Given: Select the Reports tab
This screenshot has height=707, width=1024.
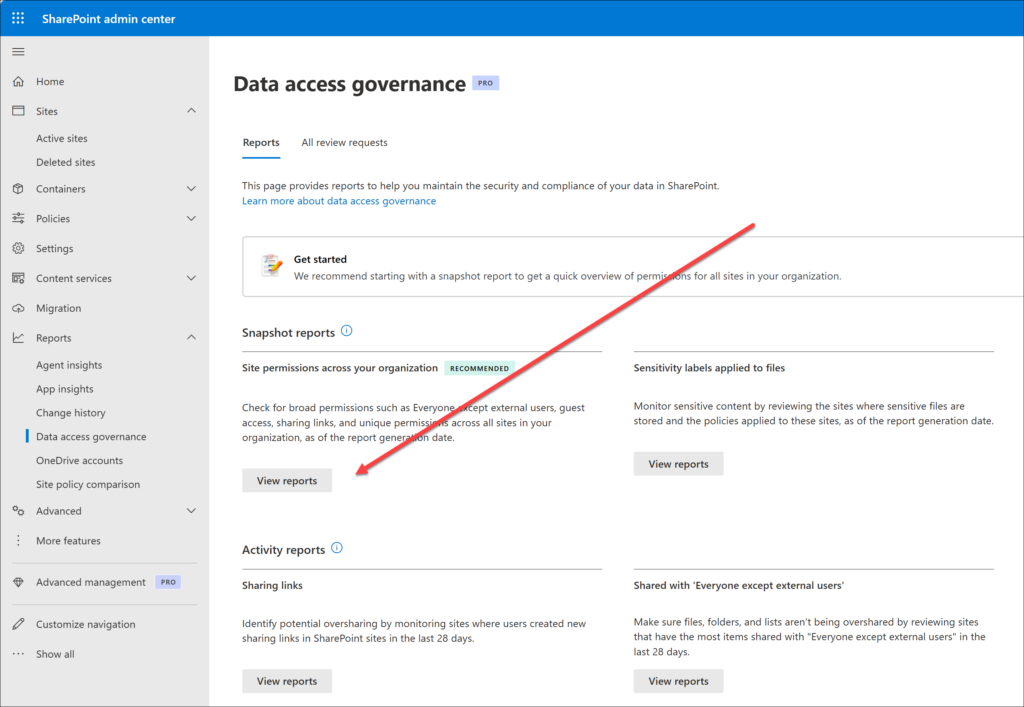Looking at the screenshot, I should 261,143.
